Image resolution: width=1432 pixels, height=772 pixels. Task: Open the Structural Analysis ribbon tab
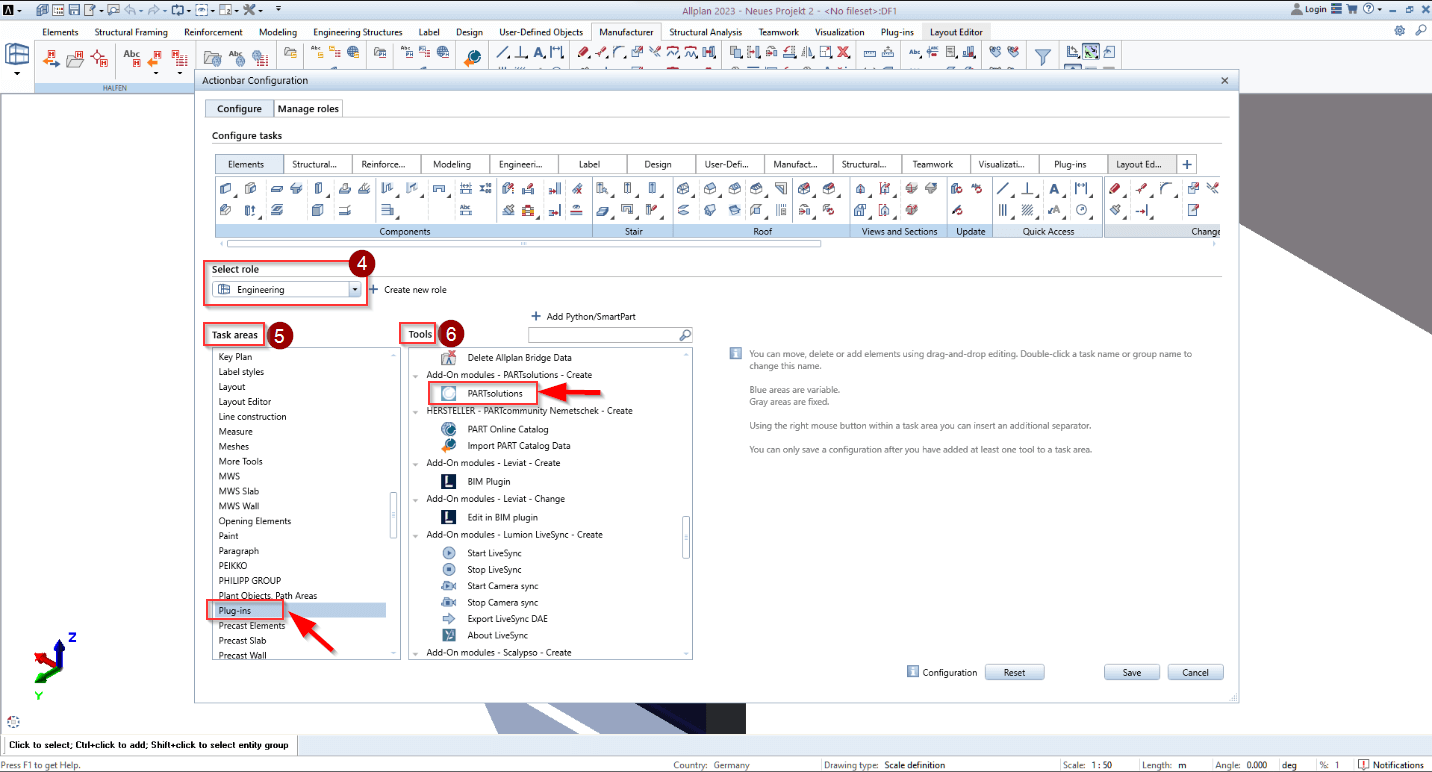click(706, 32)
